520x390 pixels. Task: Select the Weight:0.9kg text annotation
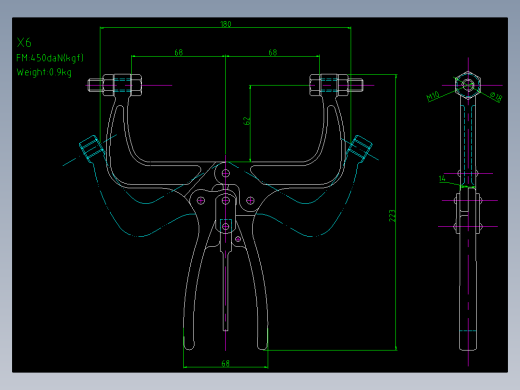44,72
